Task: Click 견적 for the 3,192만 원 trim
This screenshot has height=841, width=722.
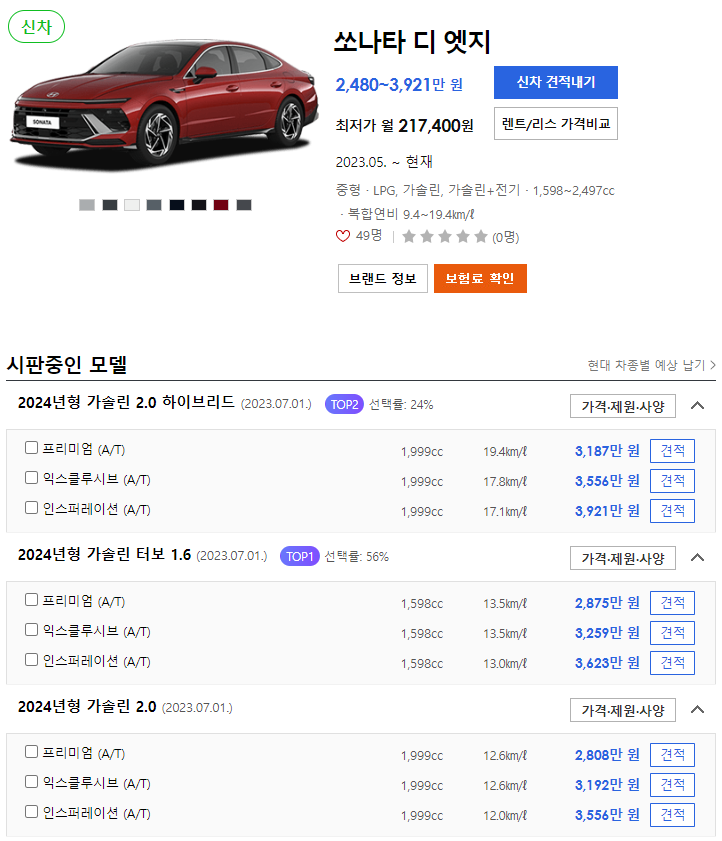Action: (672, 785)
